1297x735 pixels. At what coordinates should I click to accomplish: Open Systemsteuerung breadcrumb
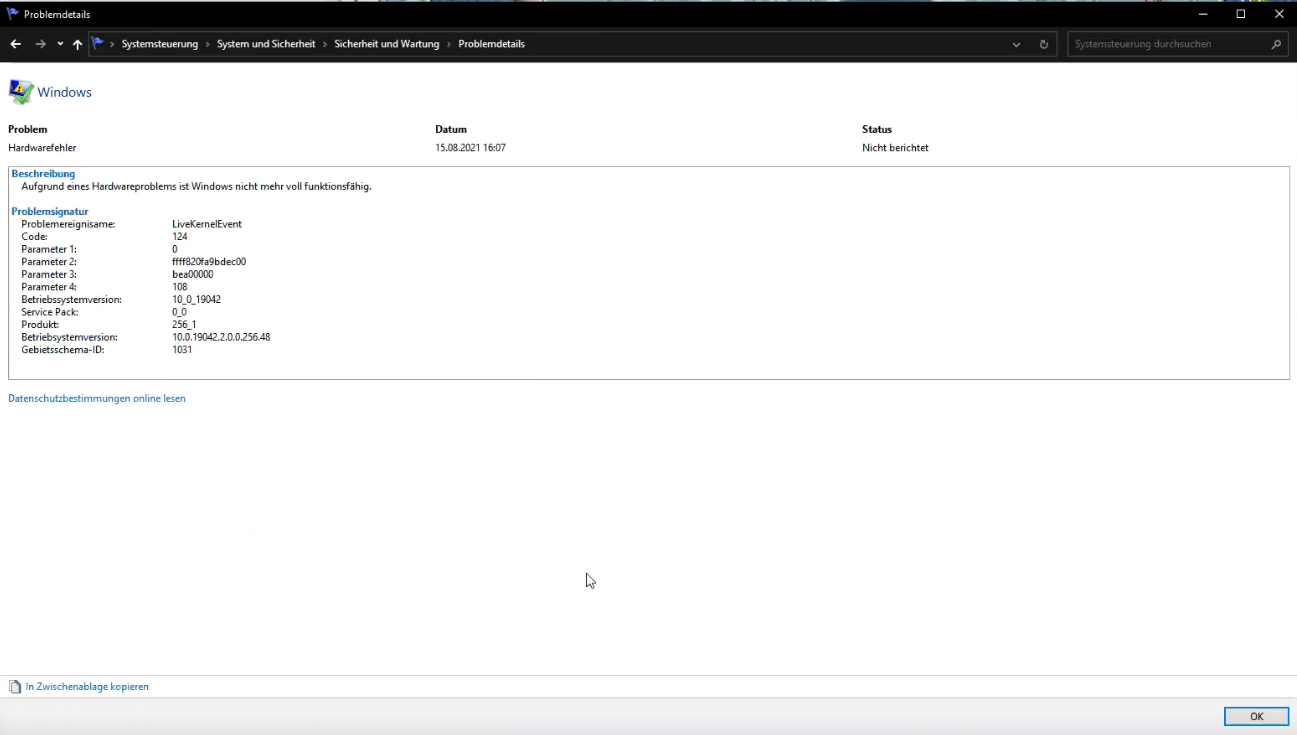click(160, 44)
